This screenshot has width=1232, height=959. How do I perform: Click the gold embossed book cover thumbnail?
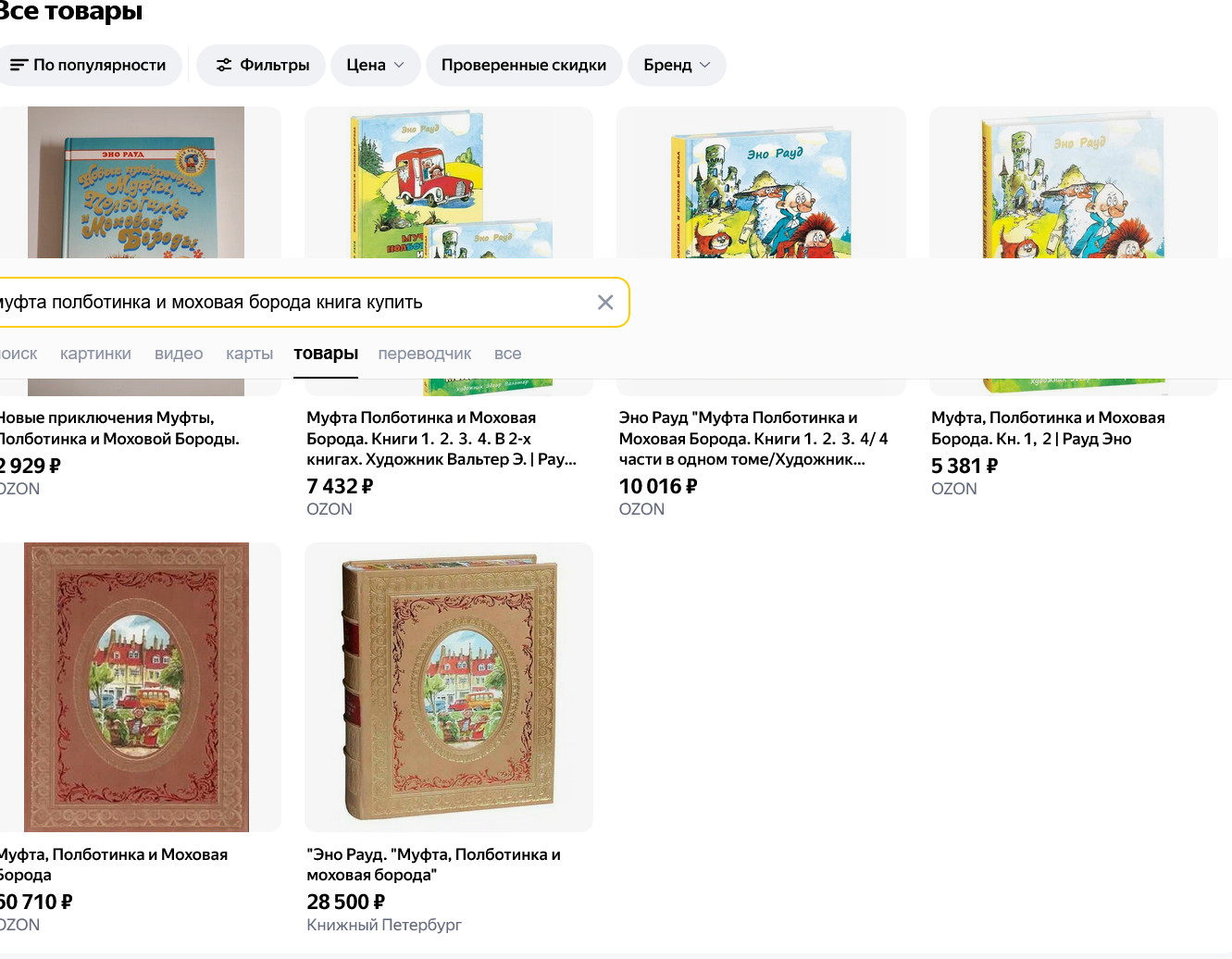click(x=449, y=687)
